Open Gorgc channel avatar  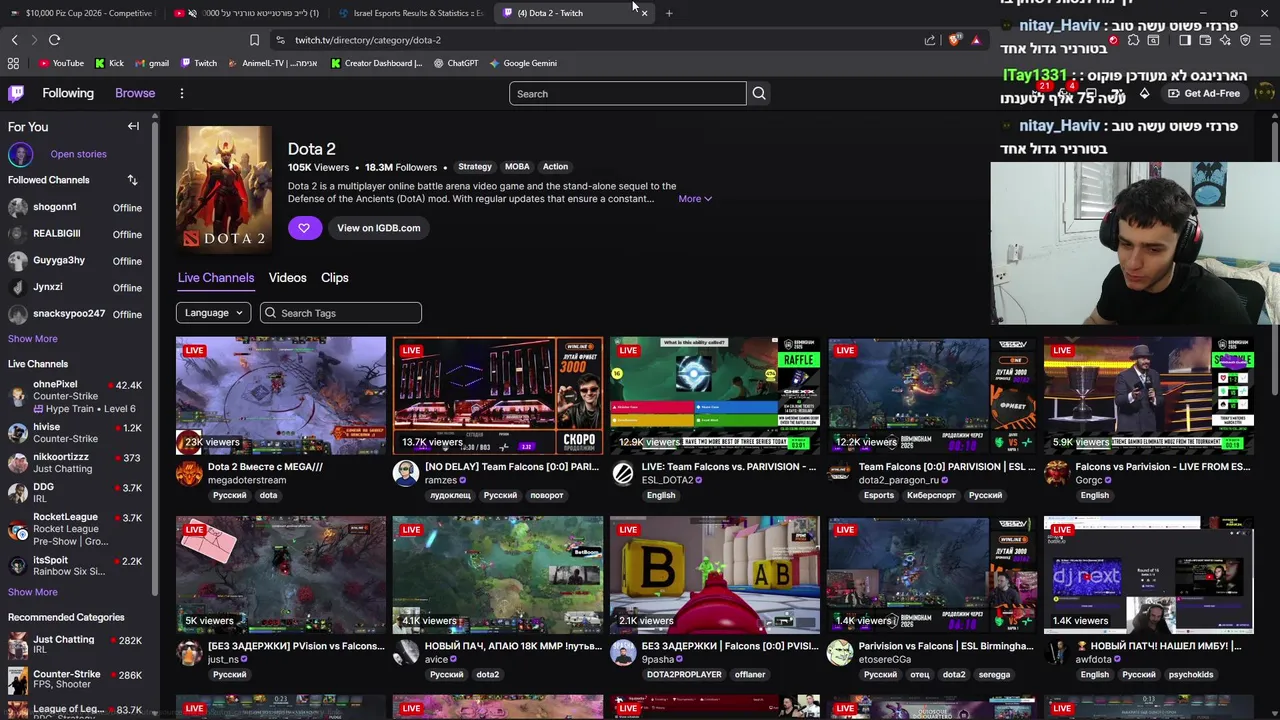point(1057,474)
